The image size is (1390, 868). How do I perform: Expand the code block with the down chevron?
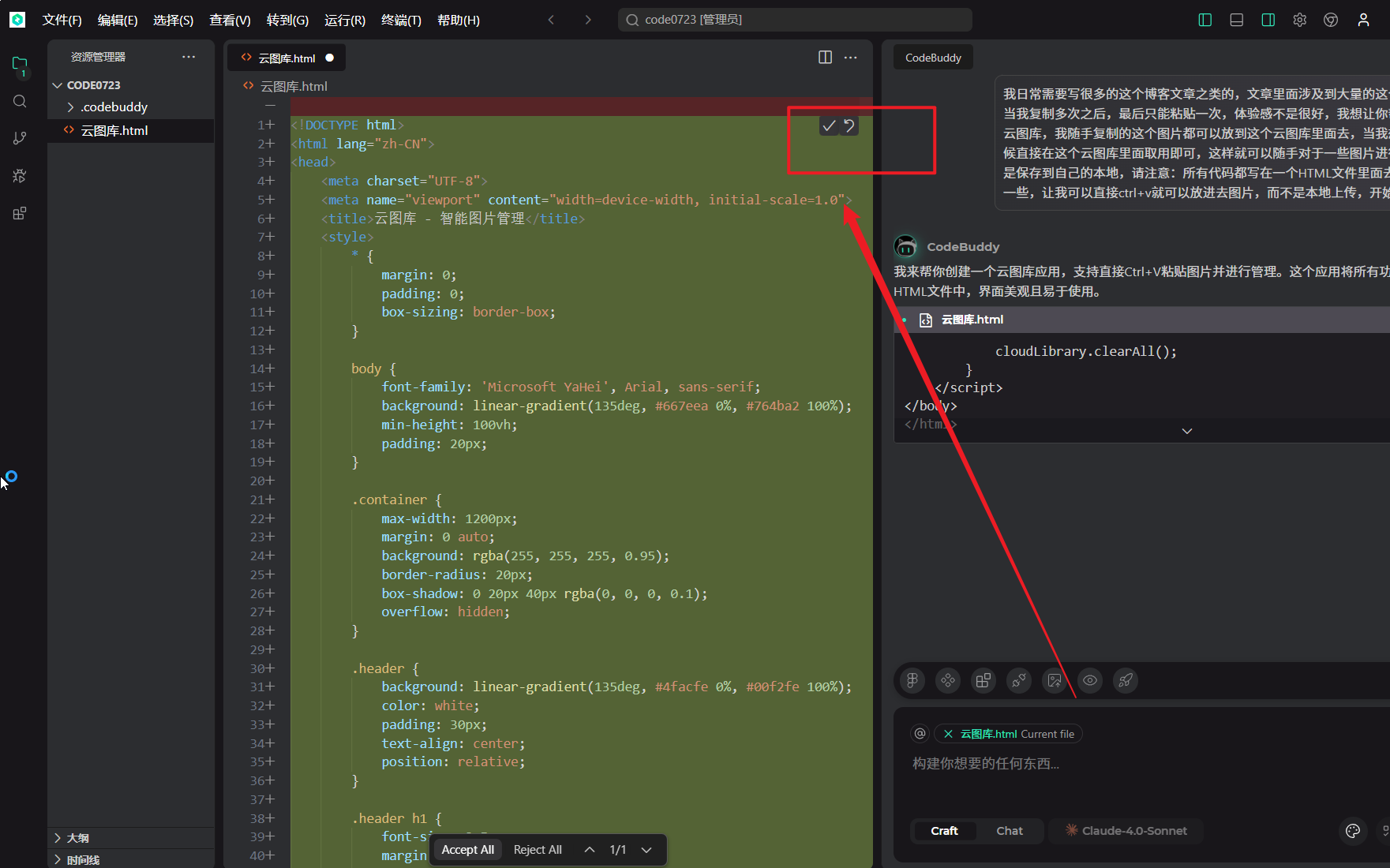pos(1187,431)
